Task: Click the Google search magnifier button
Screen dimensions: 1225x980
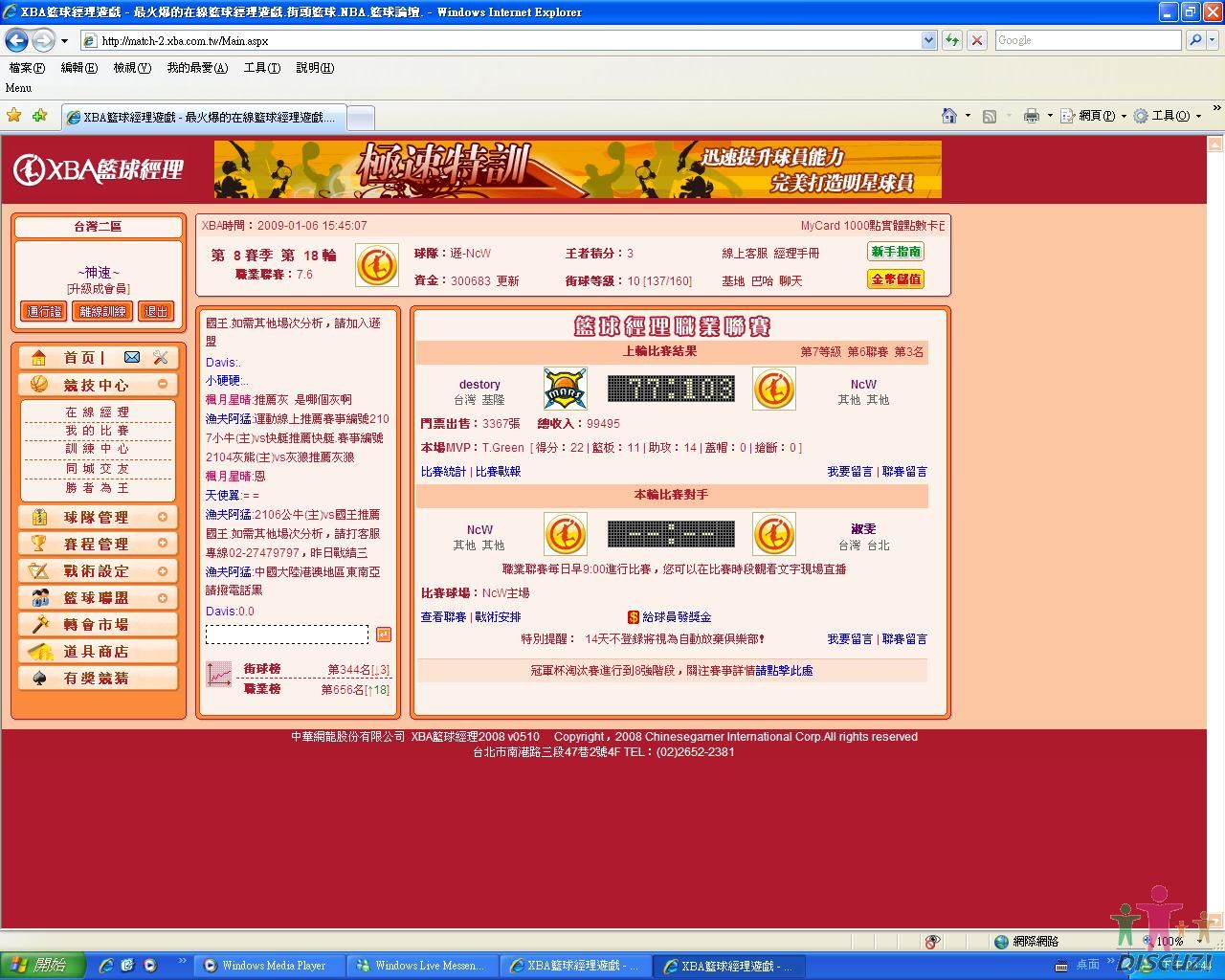Action: point(1194,40)
